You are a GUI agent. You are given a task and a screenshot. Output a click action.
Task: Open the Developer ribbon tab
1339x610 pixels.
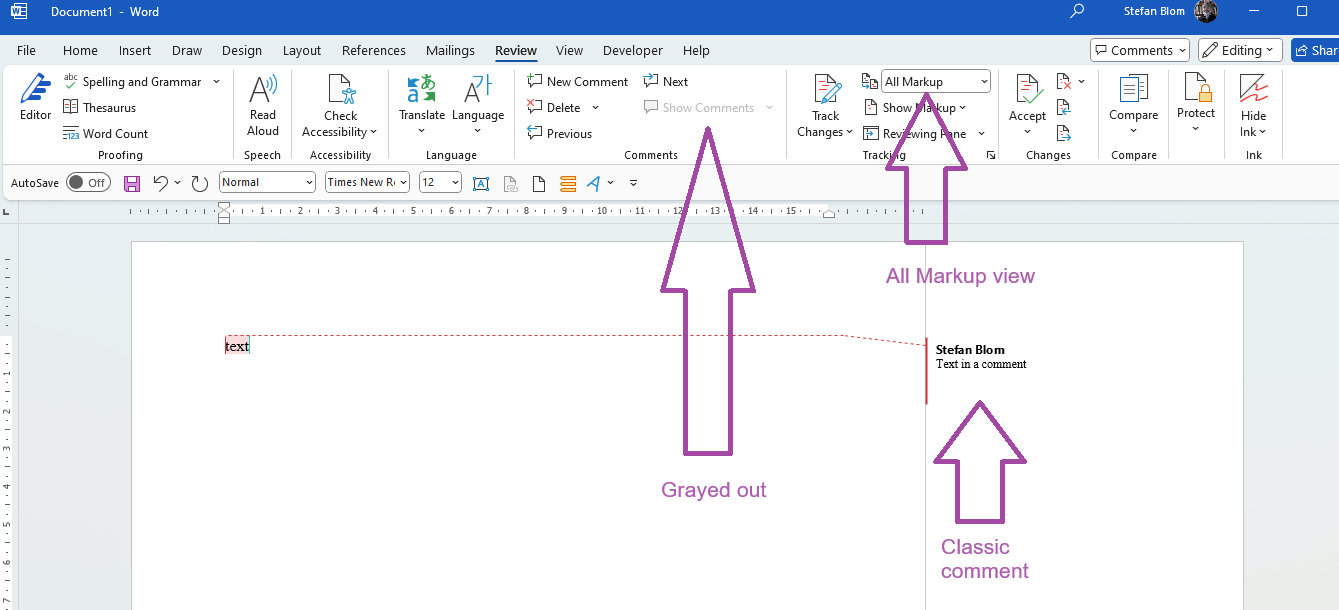(633, 50)
